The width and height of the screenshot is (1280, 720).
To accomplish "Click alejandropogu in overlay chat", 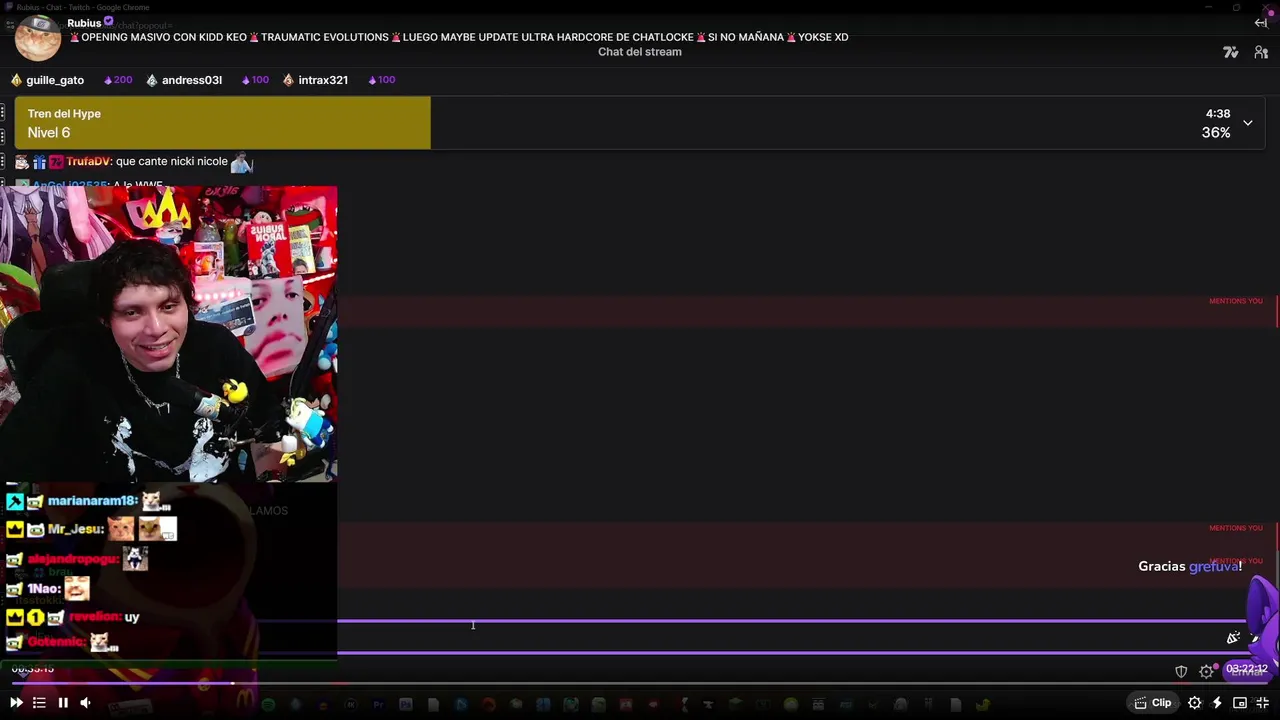I will (73, 559).
